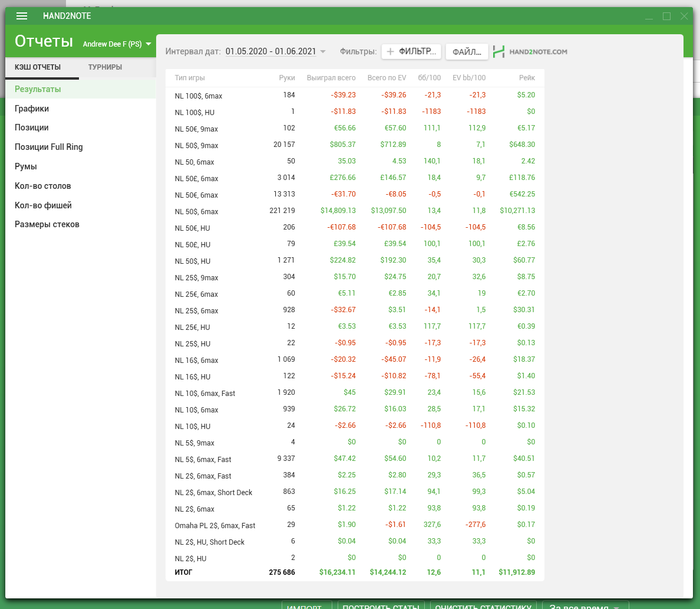Add a new filter with ФИЛЬТР button
Viewport: 700px width, 609px height.
coord(411,51)
